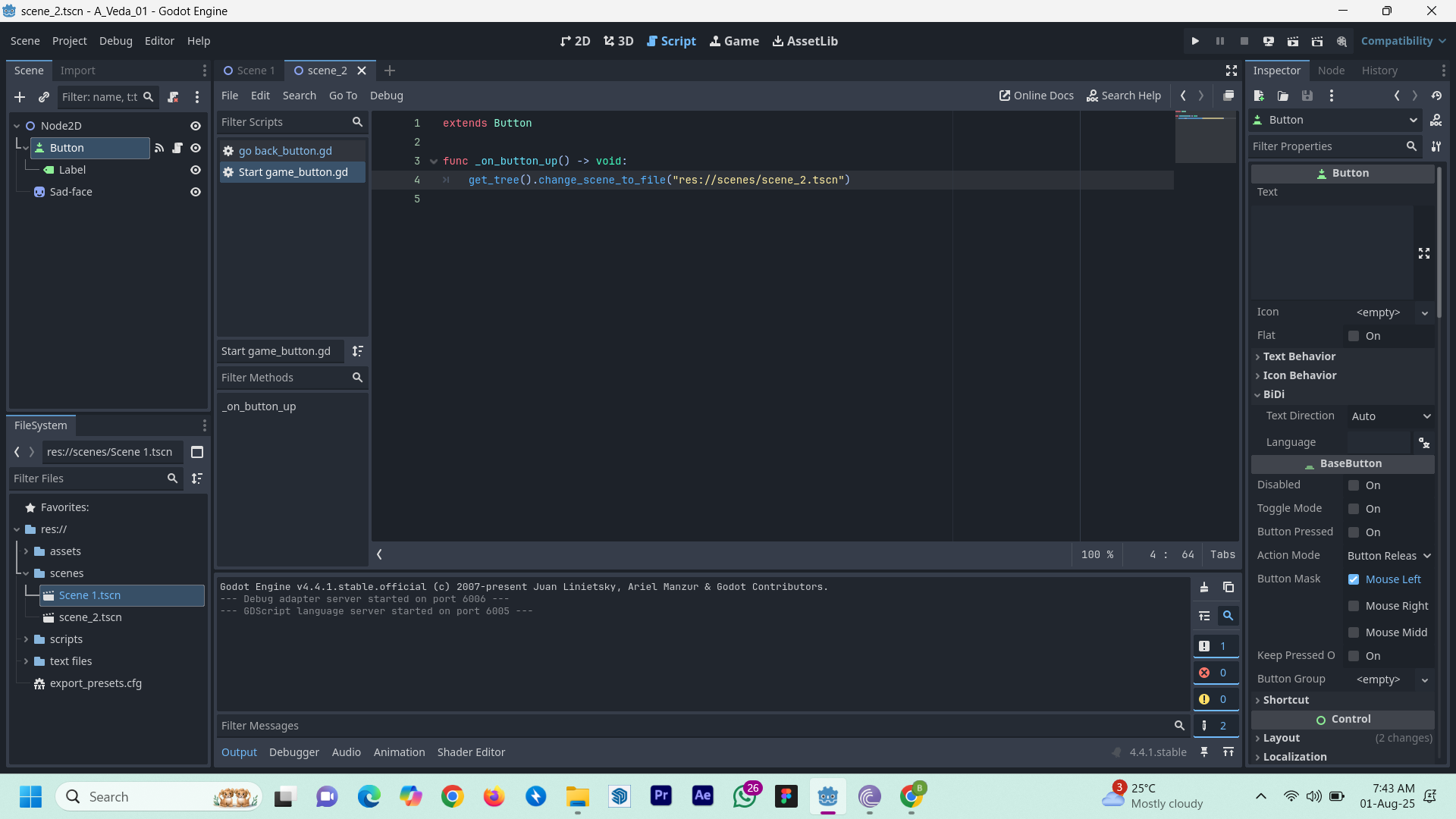Open Firefox from the taskbar

pos(494,796)
